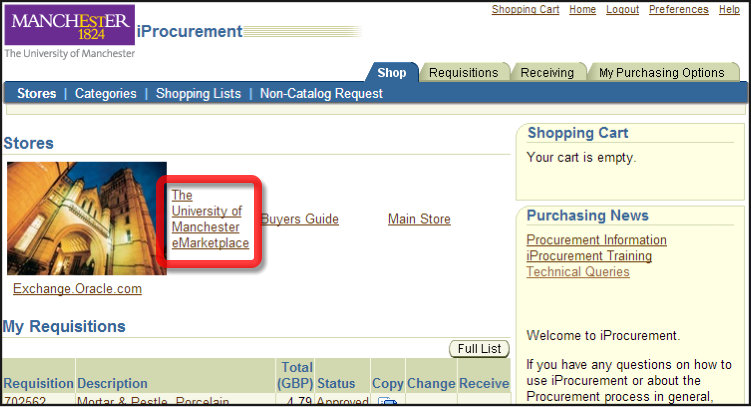Click the iProcurement title text
The height and width of the screenshot is (407, 751).
coord(190,32)
